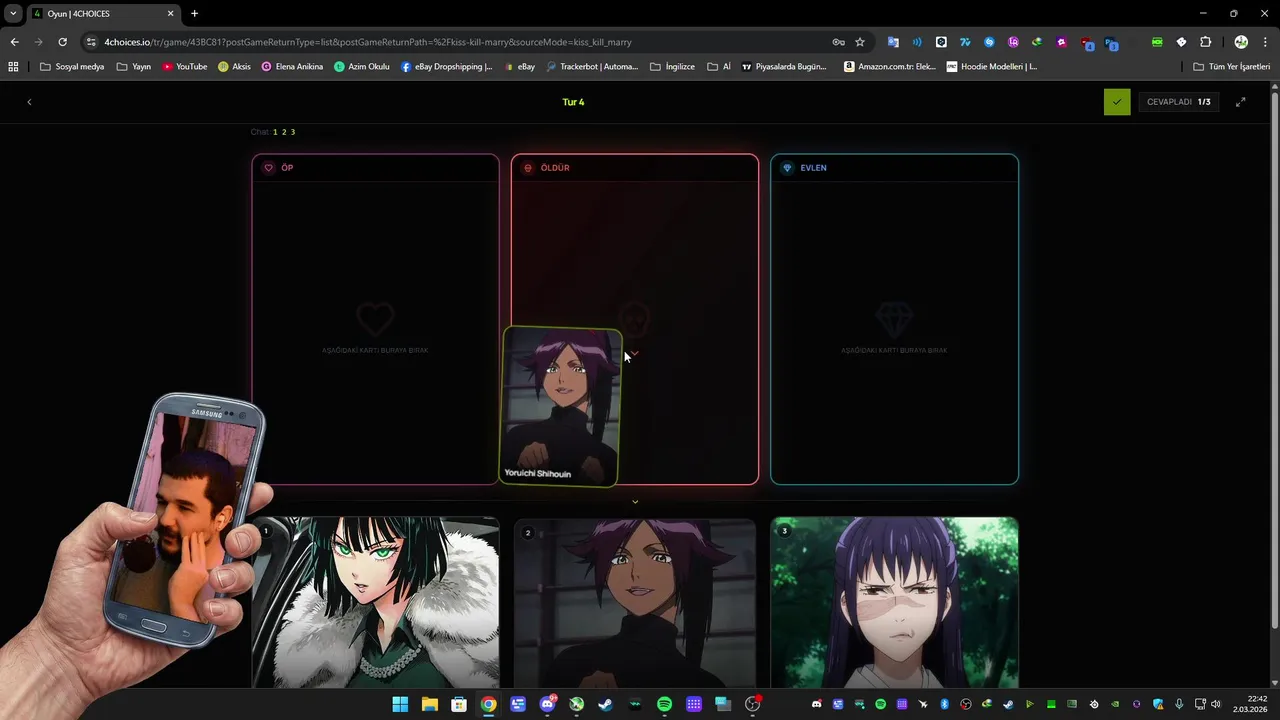Image resolution: width=1280 pixels, height=720 pixels.
Task: Open the Aksis bookmark
Action: (x=235, y=67)
